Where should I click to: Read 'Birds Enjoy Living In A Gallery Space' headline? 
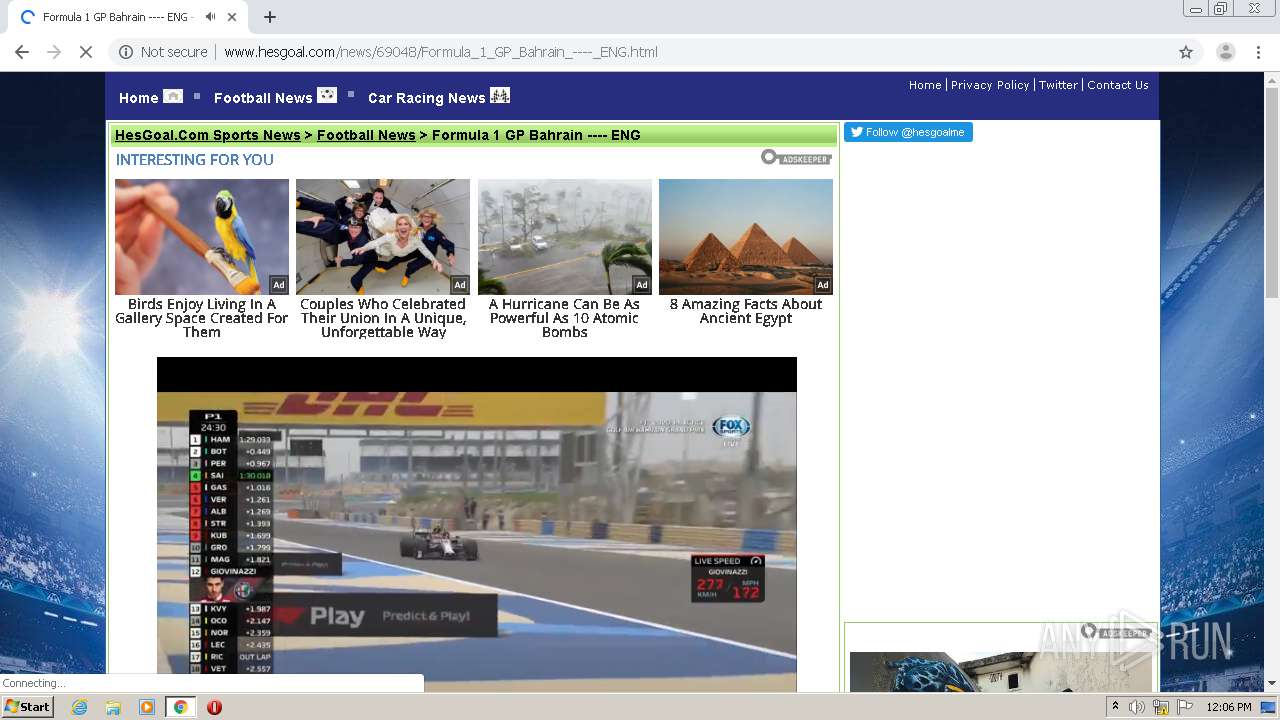pyautogui.click(x=202, y=318)
